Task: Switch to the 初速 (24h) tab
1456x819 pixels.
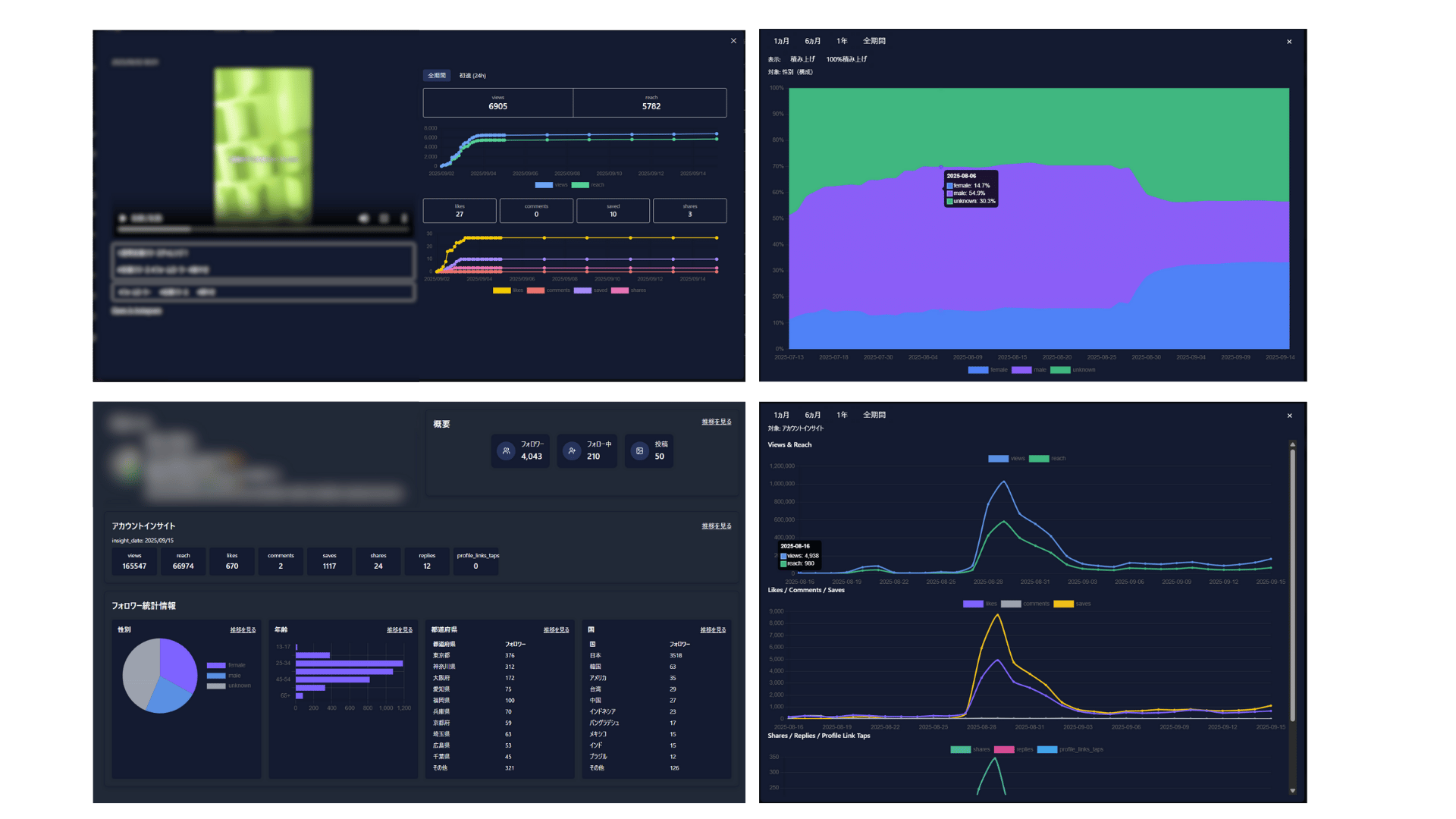Action: [472, 76]
